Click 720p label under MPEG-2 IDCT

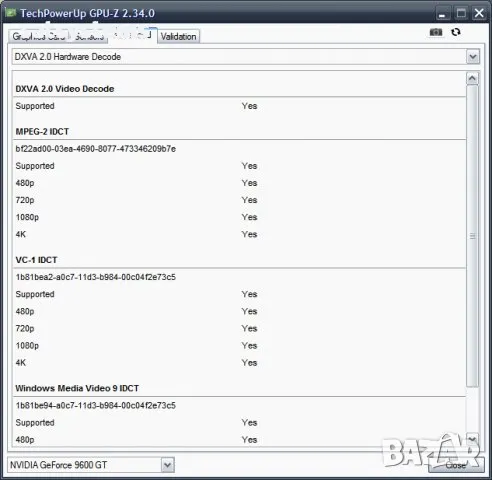(x=25, y=200)
